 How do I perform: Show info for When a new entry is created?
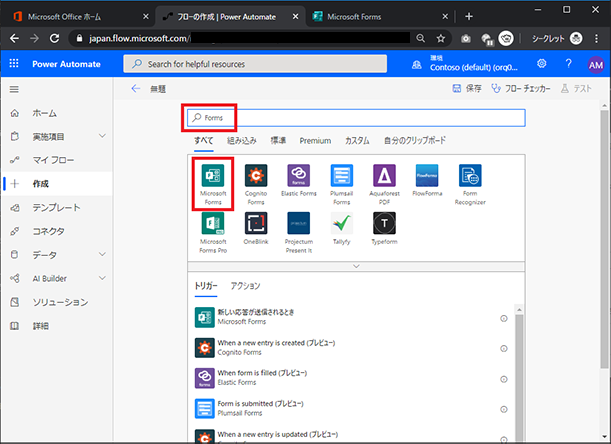503,348
